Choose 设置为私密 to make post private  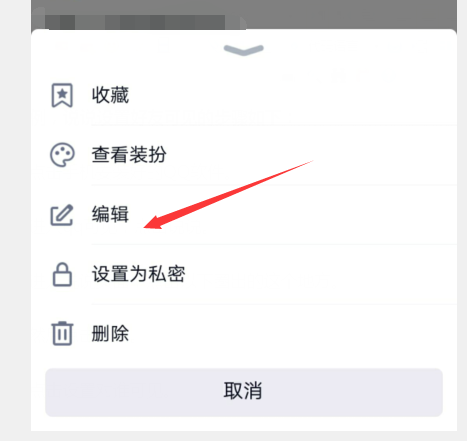[138, 274]
